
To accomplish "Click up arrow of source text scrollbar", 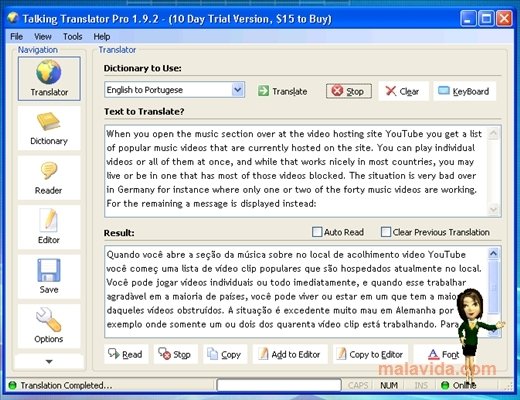I will 493,133.
